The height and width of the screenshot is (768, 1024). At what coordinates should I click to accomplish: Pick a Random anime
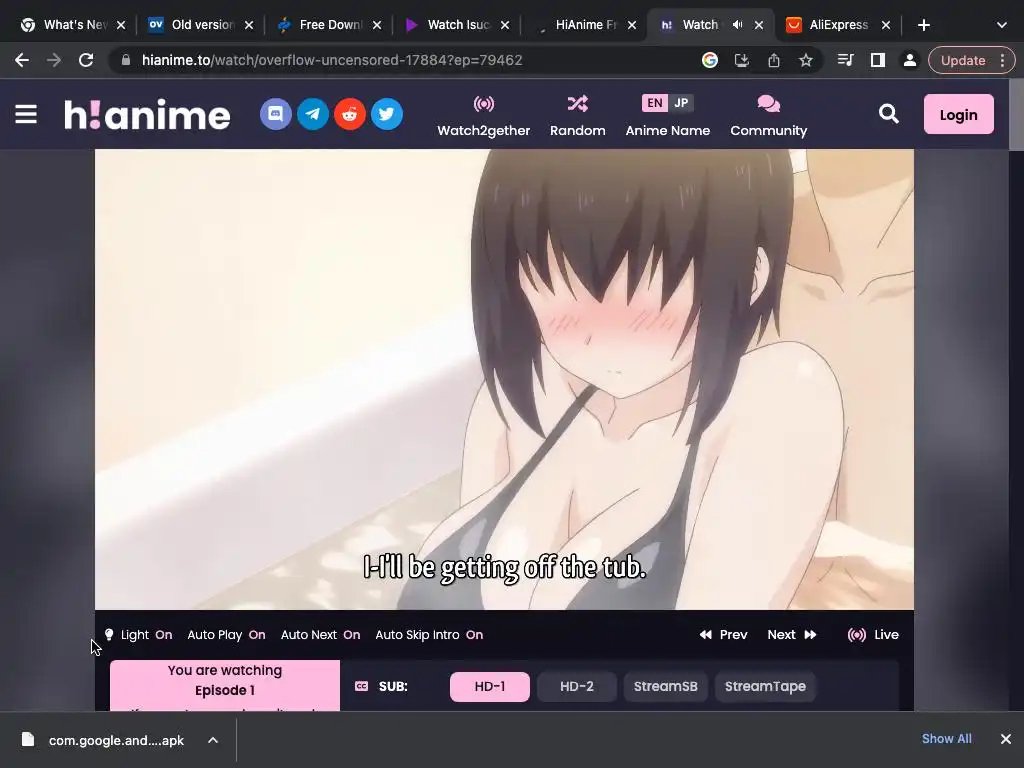(x=577, y=116)
